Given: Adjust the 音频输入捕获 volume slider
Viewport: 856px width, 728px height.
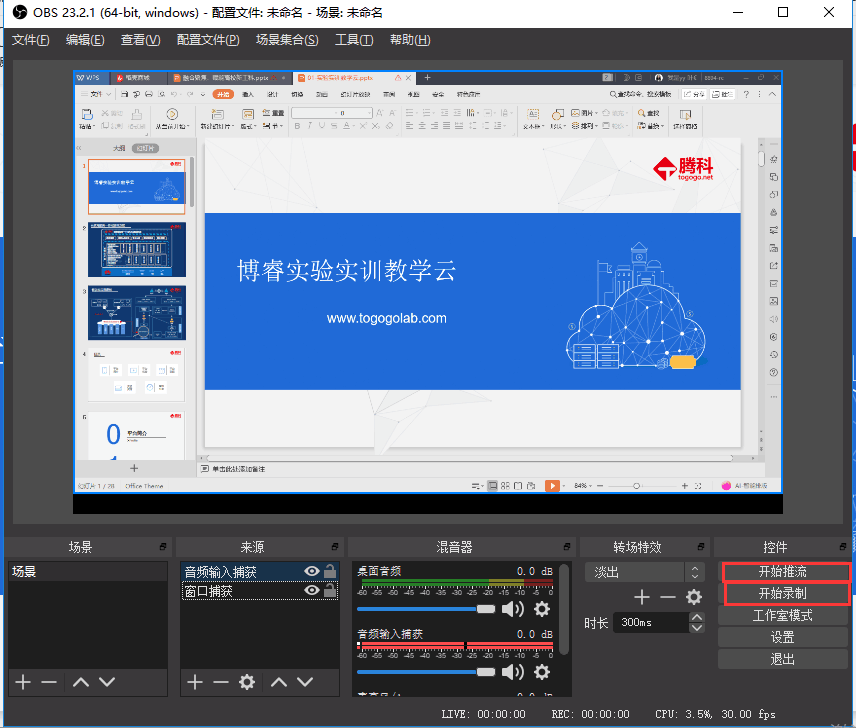Looking at the screenshot, I should [x=426, y=672].
